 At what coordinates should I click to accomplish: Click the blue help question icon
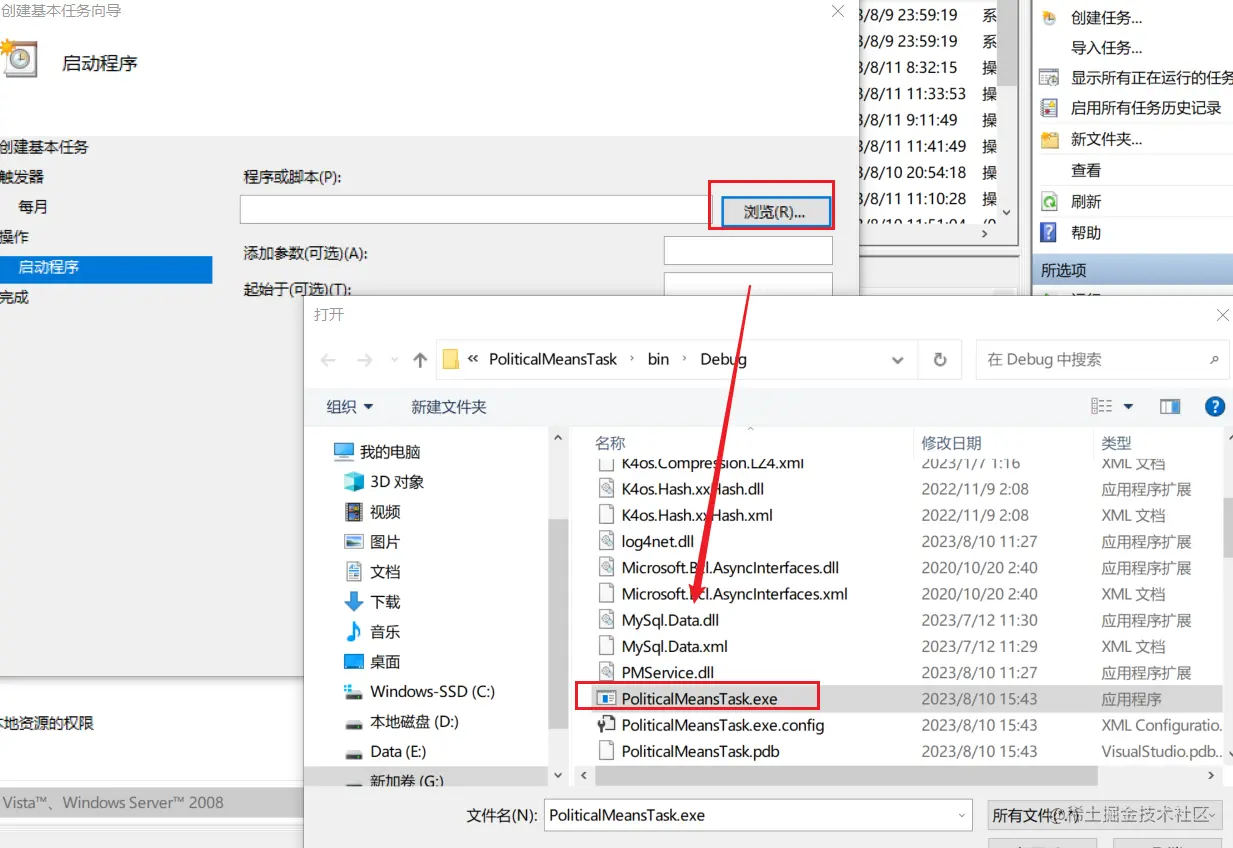click(x=1049, y=232)
